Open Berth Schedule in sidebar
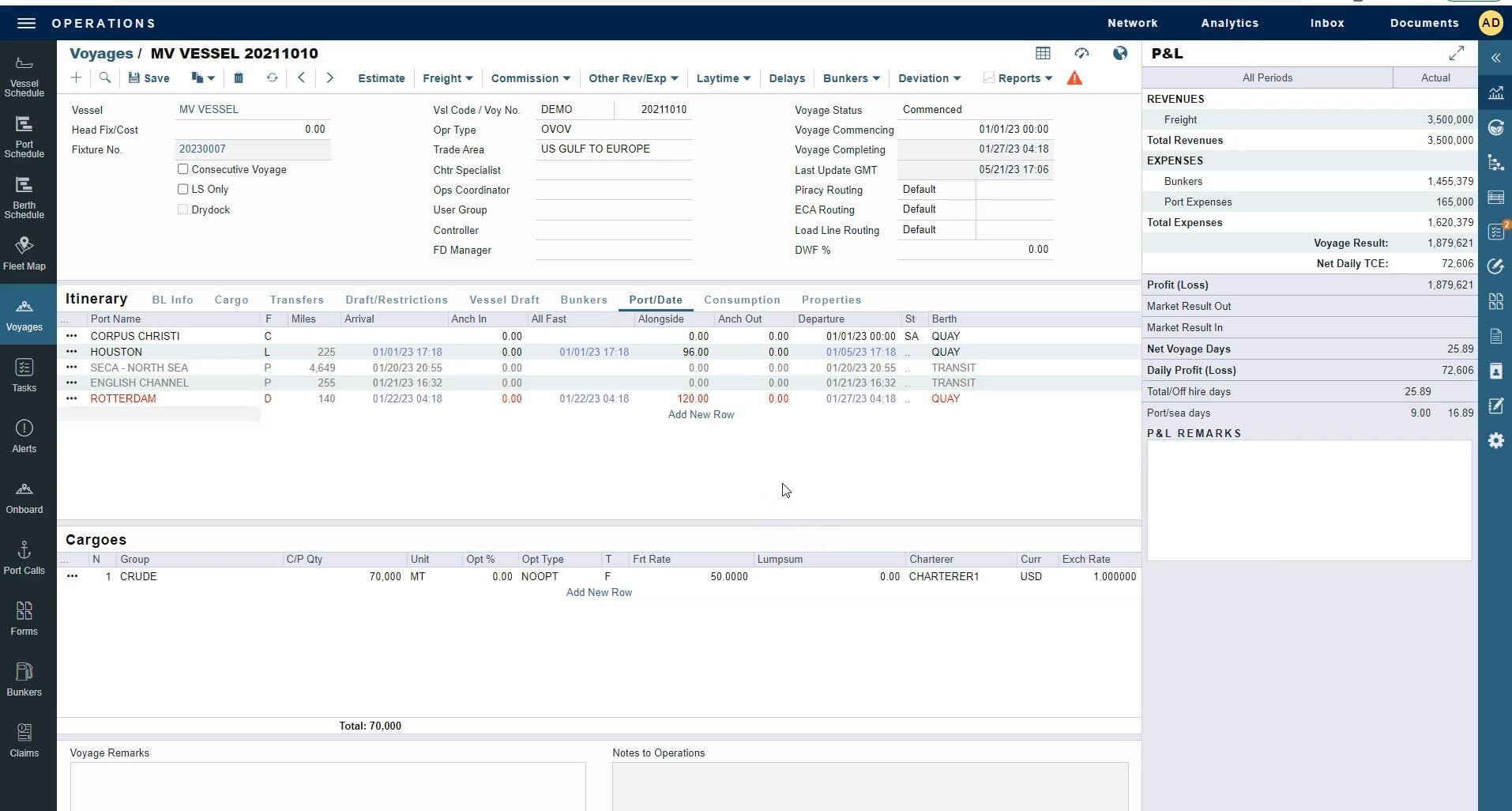 (24, 198)
